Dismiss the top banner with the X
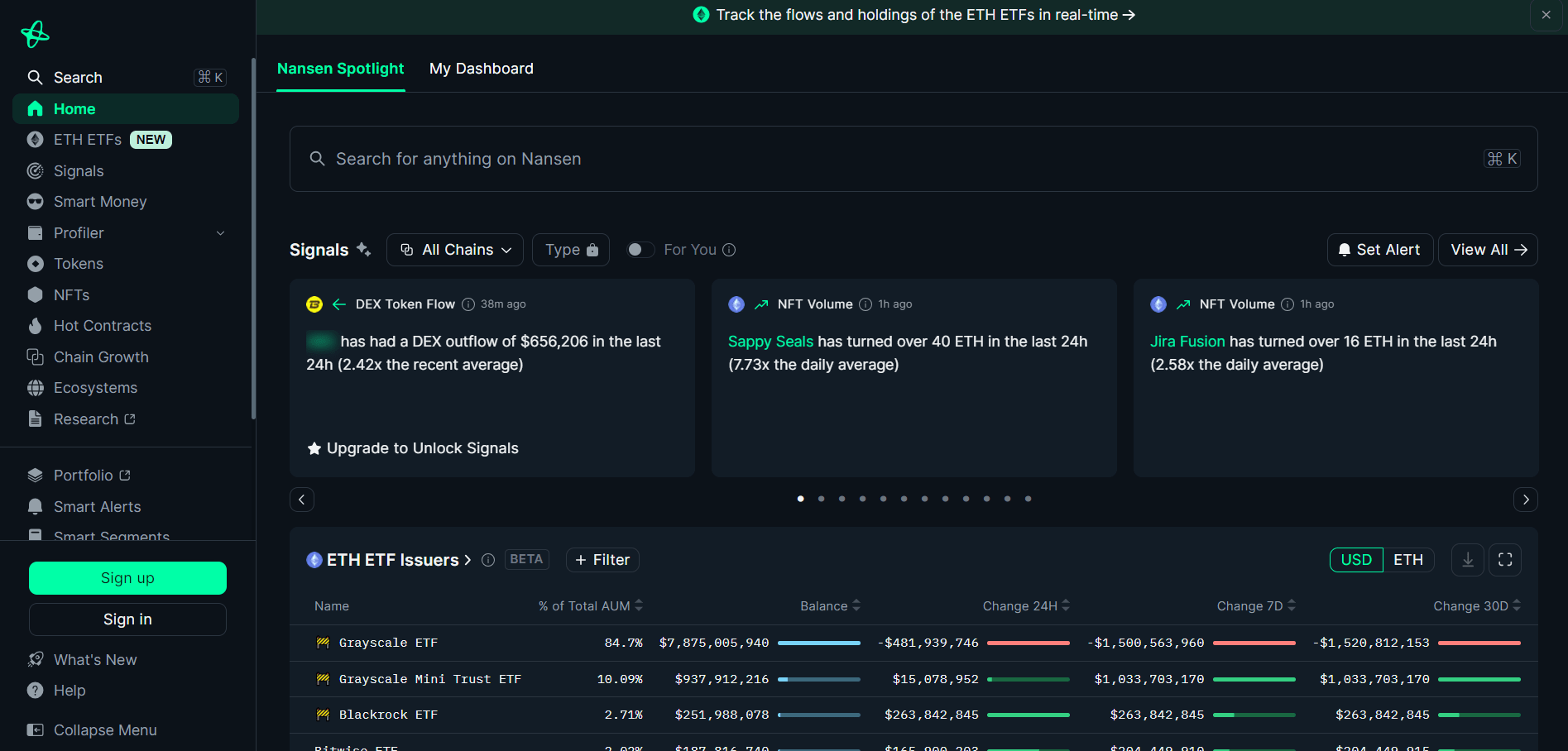The width and height of the screenshot is (1568, 751). [x=1546, y=15]
